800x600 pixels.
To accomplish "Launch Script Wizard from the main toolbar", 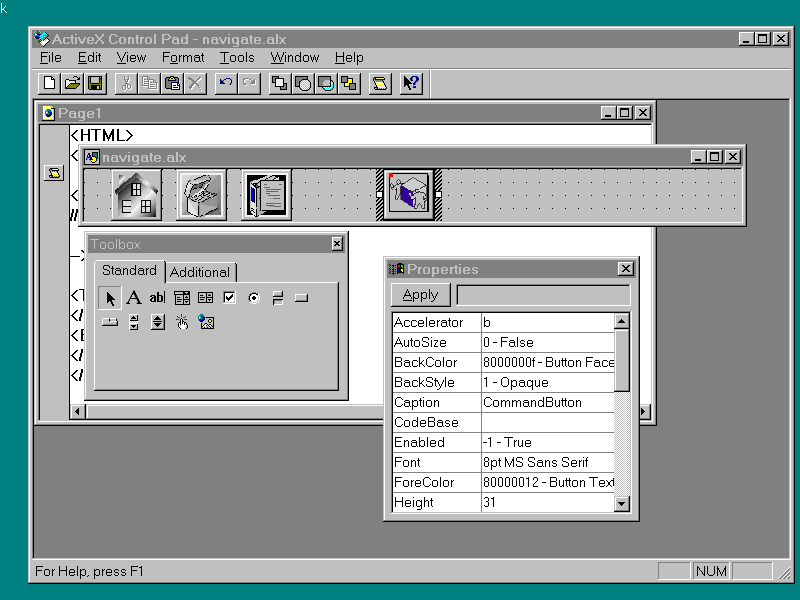I will (380, 84).
